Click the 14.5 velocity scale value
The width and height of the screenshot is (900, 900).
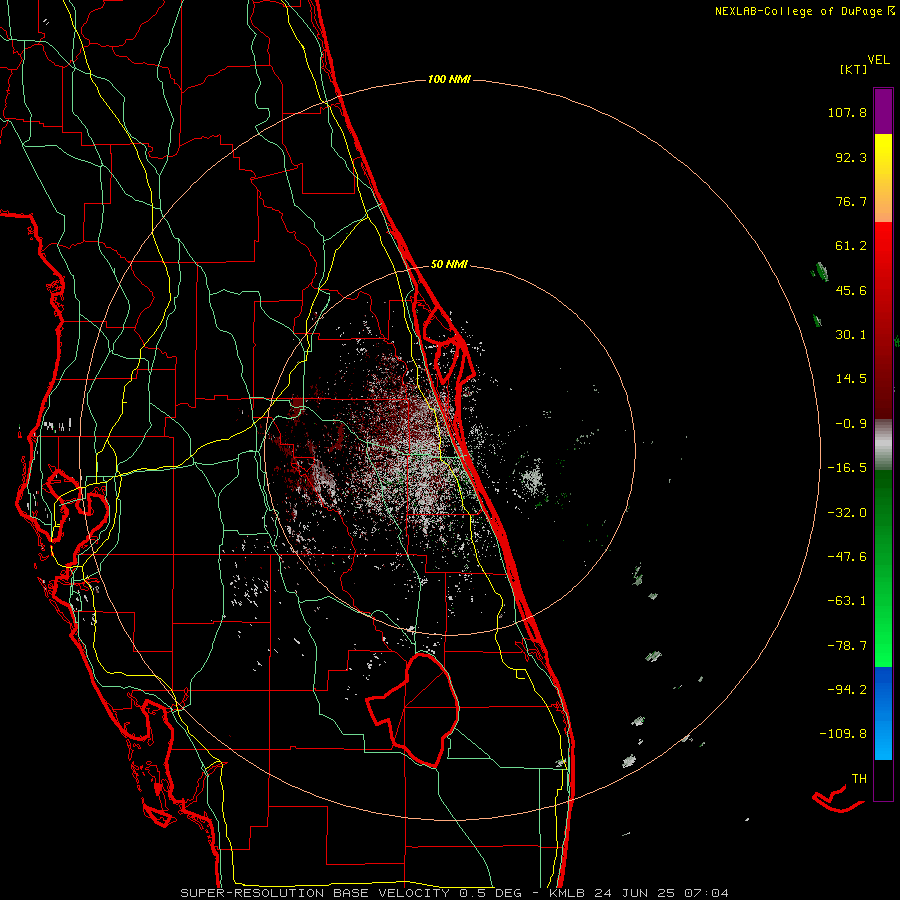tap(851, 379)
